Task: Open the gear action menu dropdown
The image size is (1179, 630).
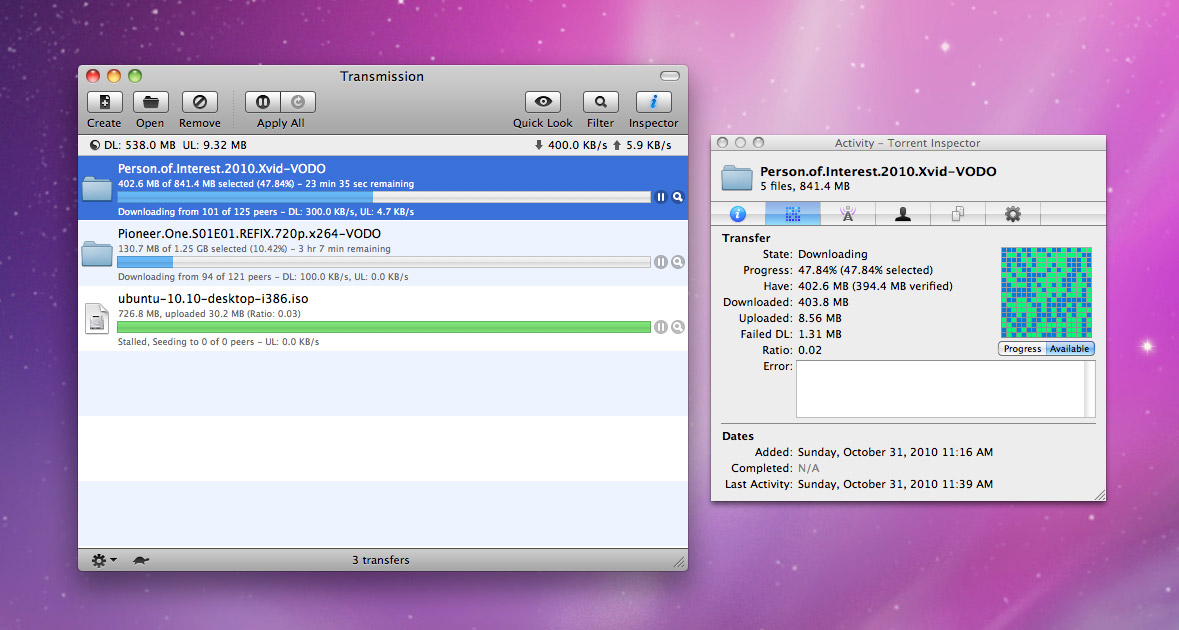Action: [x=104, y=560]
